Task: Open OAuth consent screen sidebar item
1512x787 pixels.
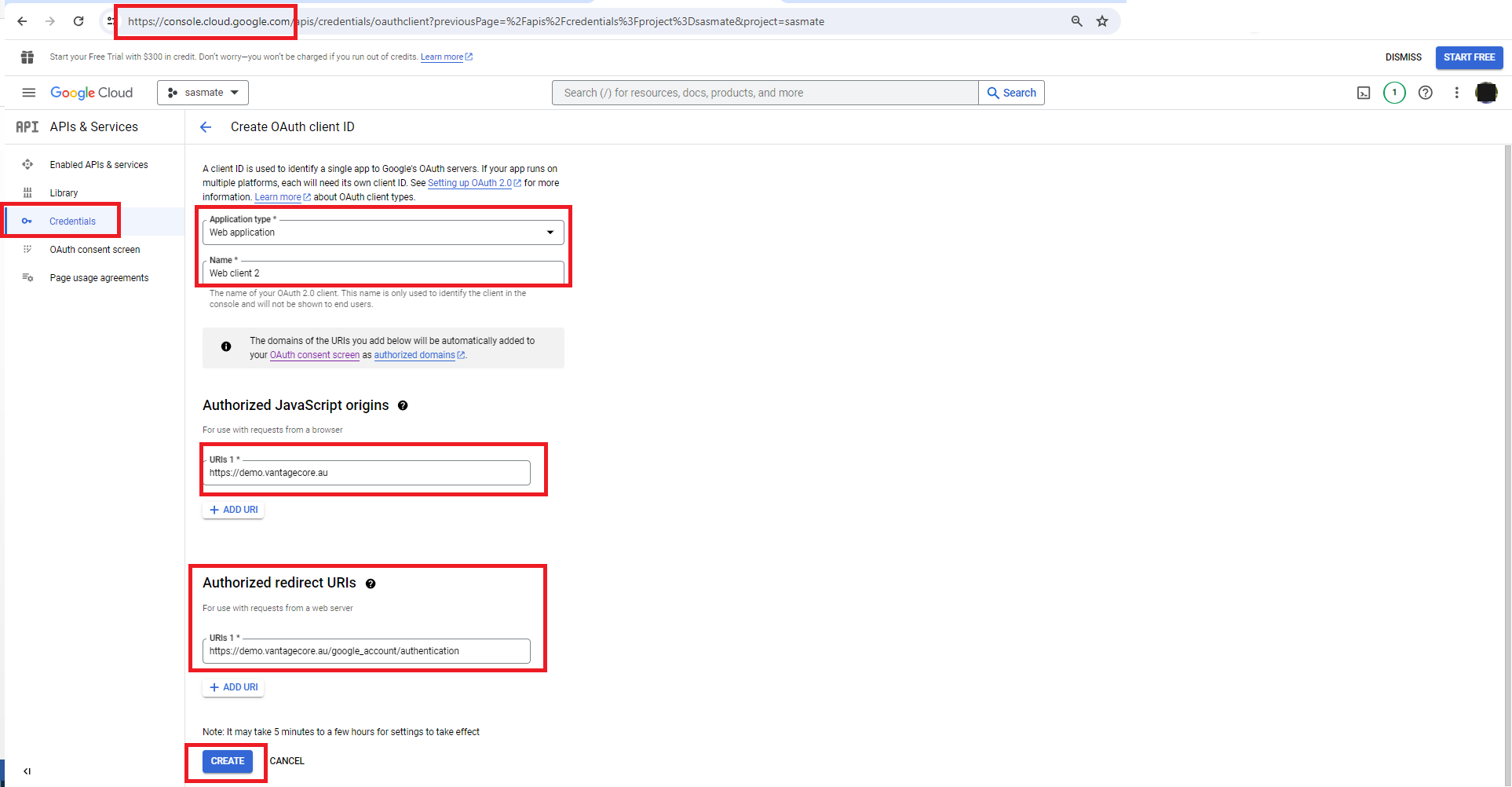Action: point(95,250)
